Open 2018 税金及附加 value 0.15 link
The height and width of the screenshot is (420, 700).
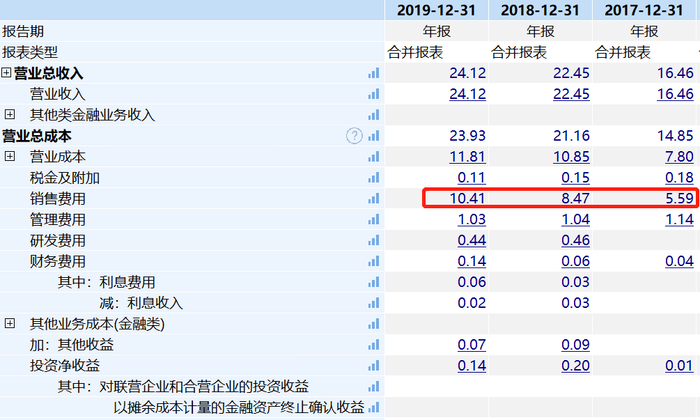click(x=575, y=178)
